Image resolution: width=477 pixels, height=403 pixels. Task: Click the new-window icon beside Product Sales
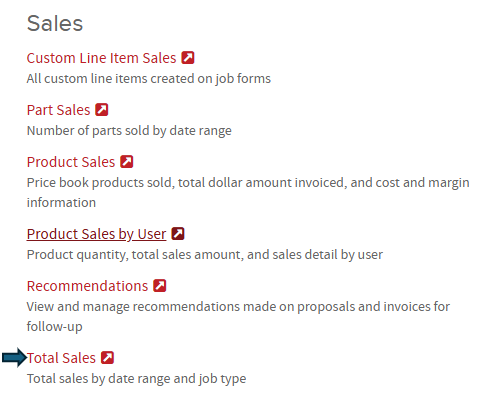coord(127,162)
